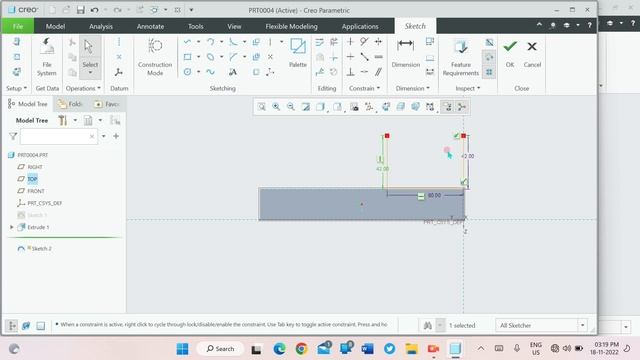Open File System data source

pos(47,57)
